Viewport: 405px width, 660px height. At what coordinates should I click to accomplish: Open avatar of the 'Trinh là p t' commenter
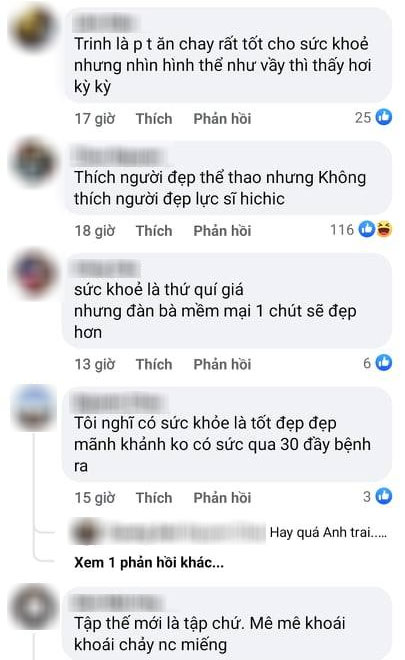click(34, 28)
